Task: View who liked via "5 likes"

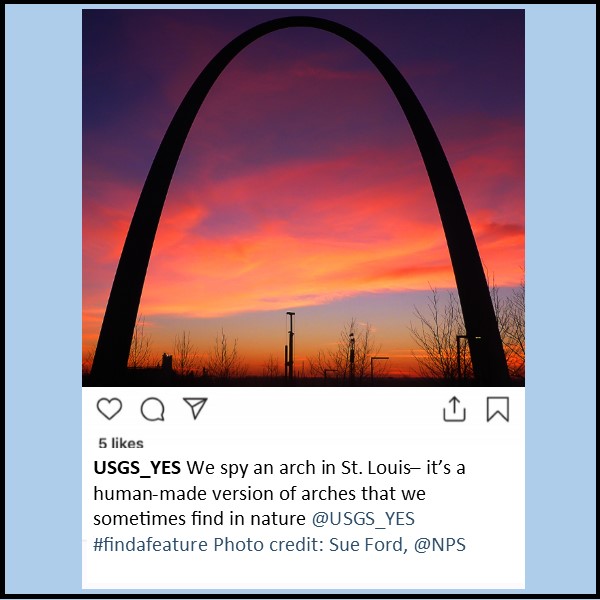Action: (121, 443)
